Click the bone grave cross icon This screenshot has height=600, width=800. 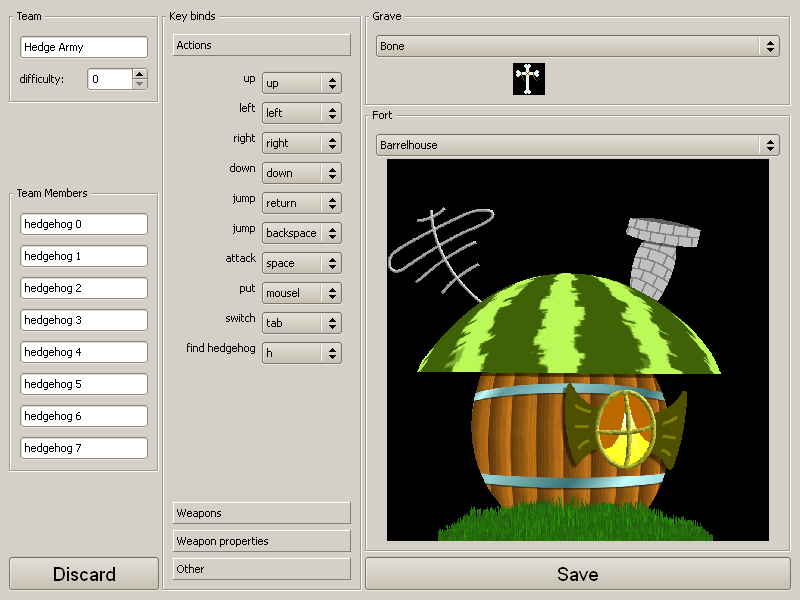(x=528, y=79)
